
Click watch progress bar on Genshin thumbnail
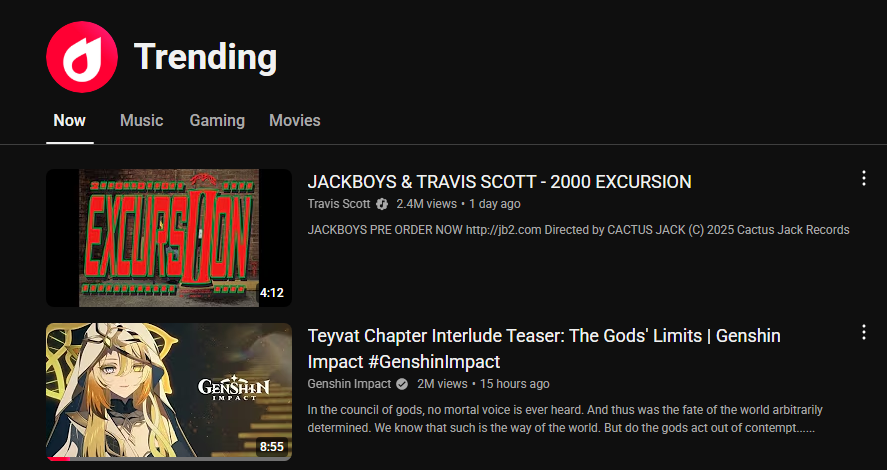[x=169, y=459]
